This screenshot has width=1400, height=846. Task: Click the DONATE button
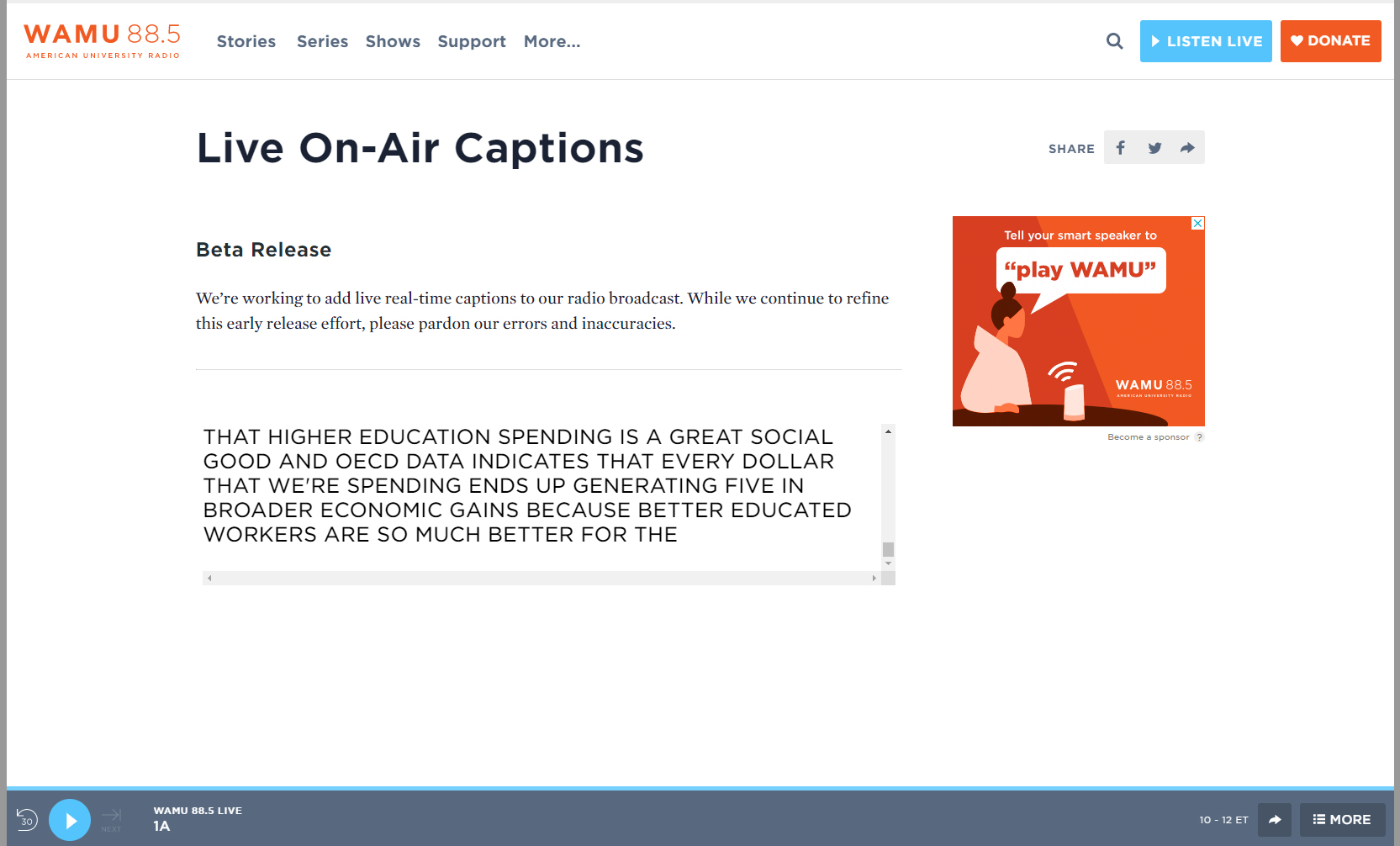tap(1330, 41)
